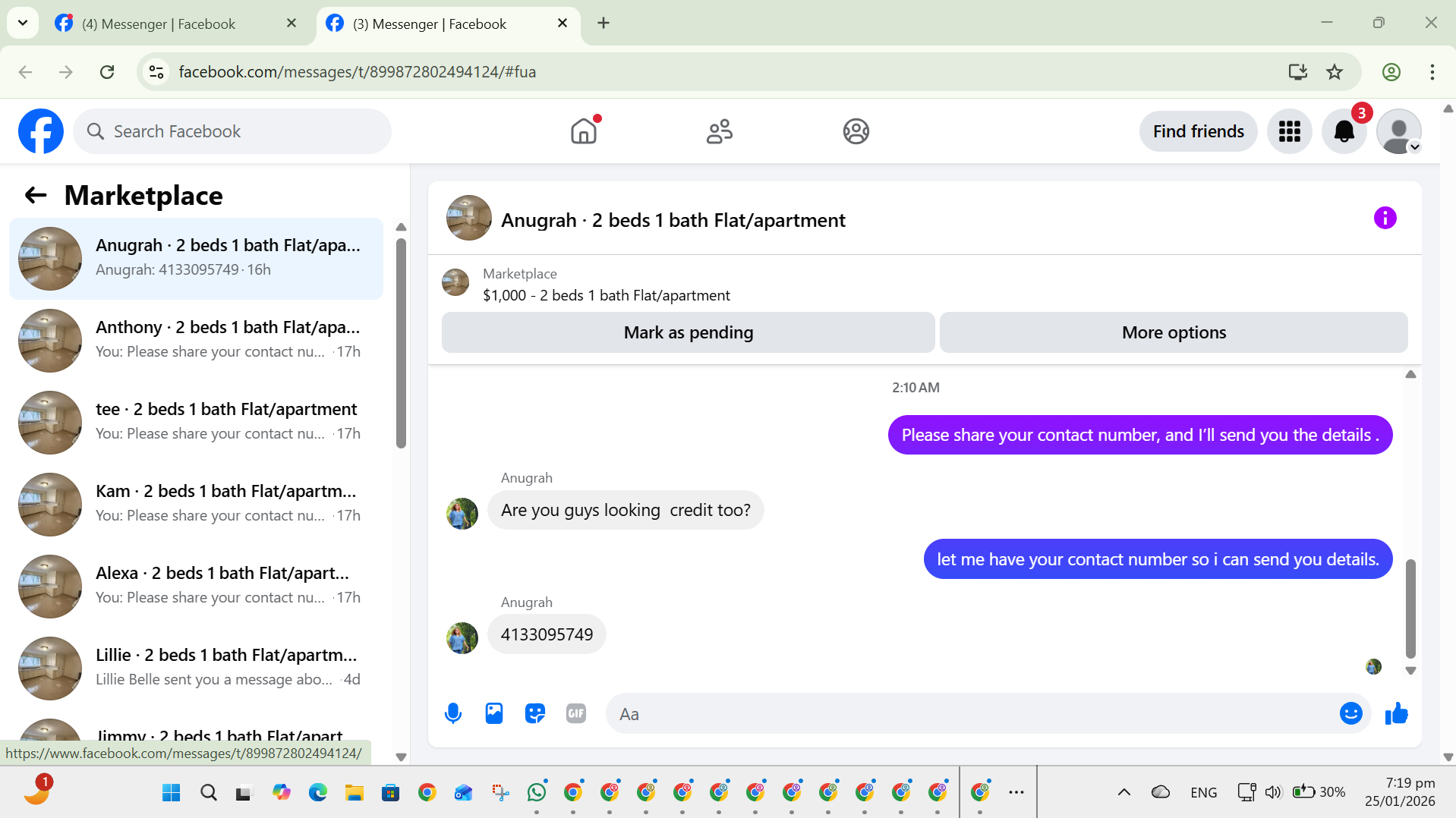Image resolution: width=1456 pixels, height=818 pixels.
Task: Close the (4) Messenger tab
Action: pos(292,24)
